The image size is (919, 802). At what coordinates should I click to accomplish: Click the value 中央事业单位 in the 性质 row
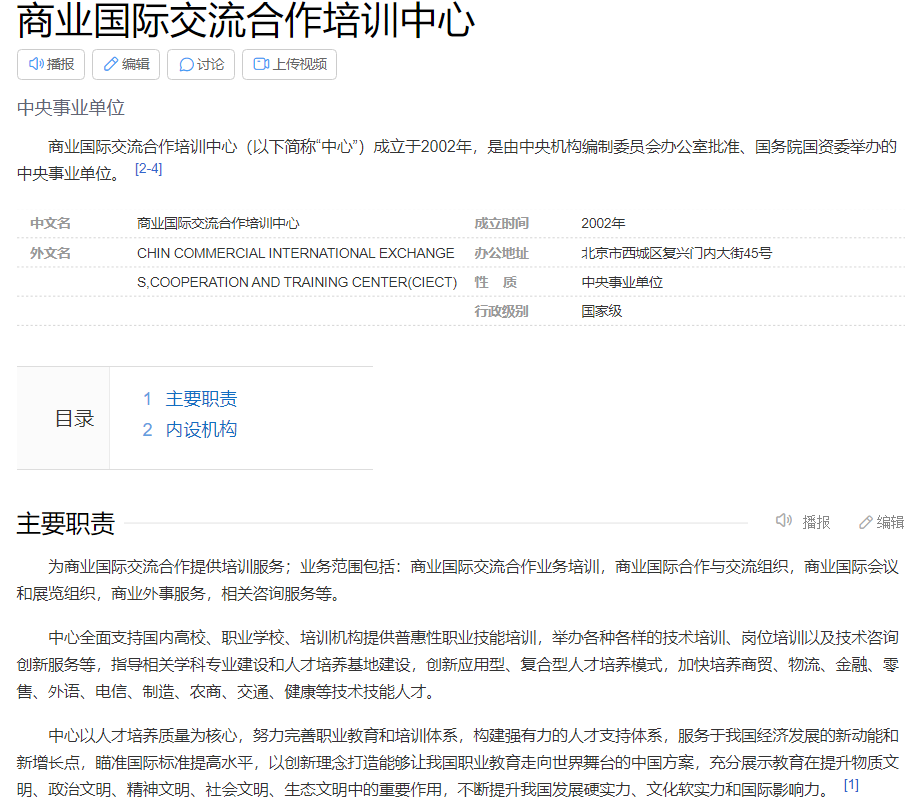click(622, 282)
